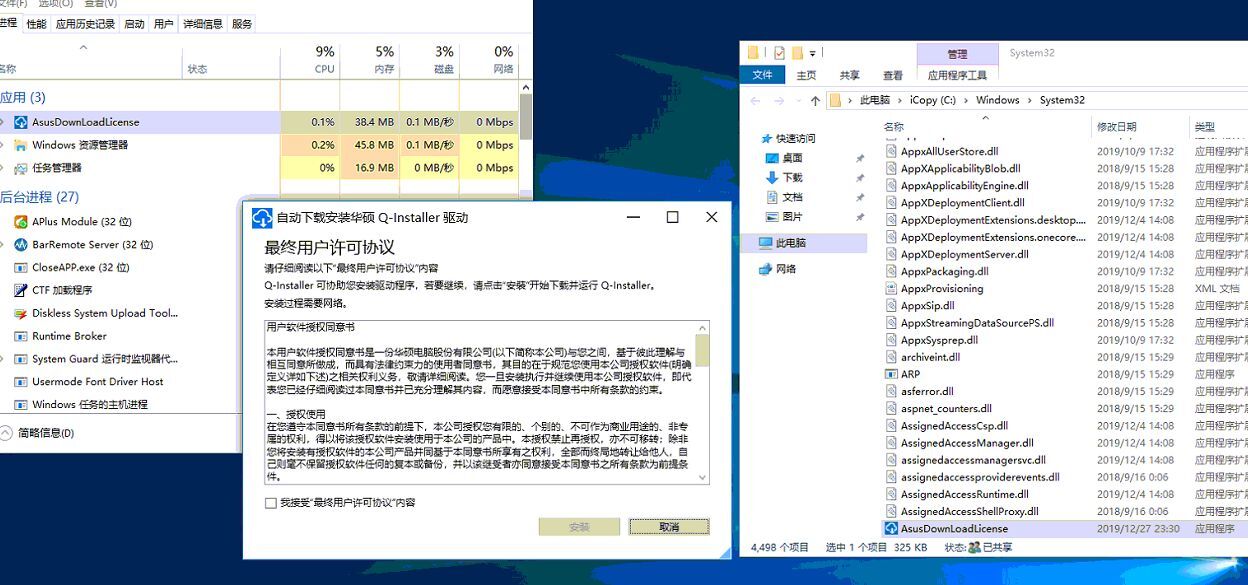The height and width of the screenshot is (585, 1248).
Task: Click 任务管理器 process icon
Action: coord(21,168)
